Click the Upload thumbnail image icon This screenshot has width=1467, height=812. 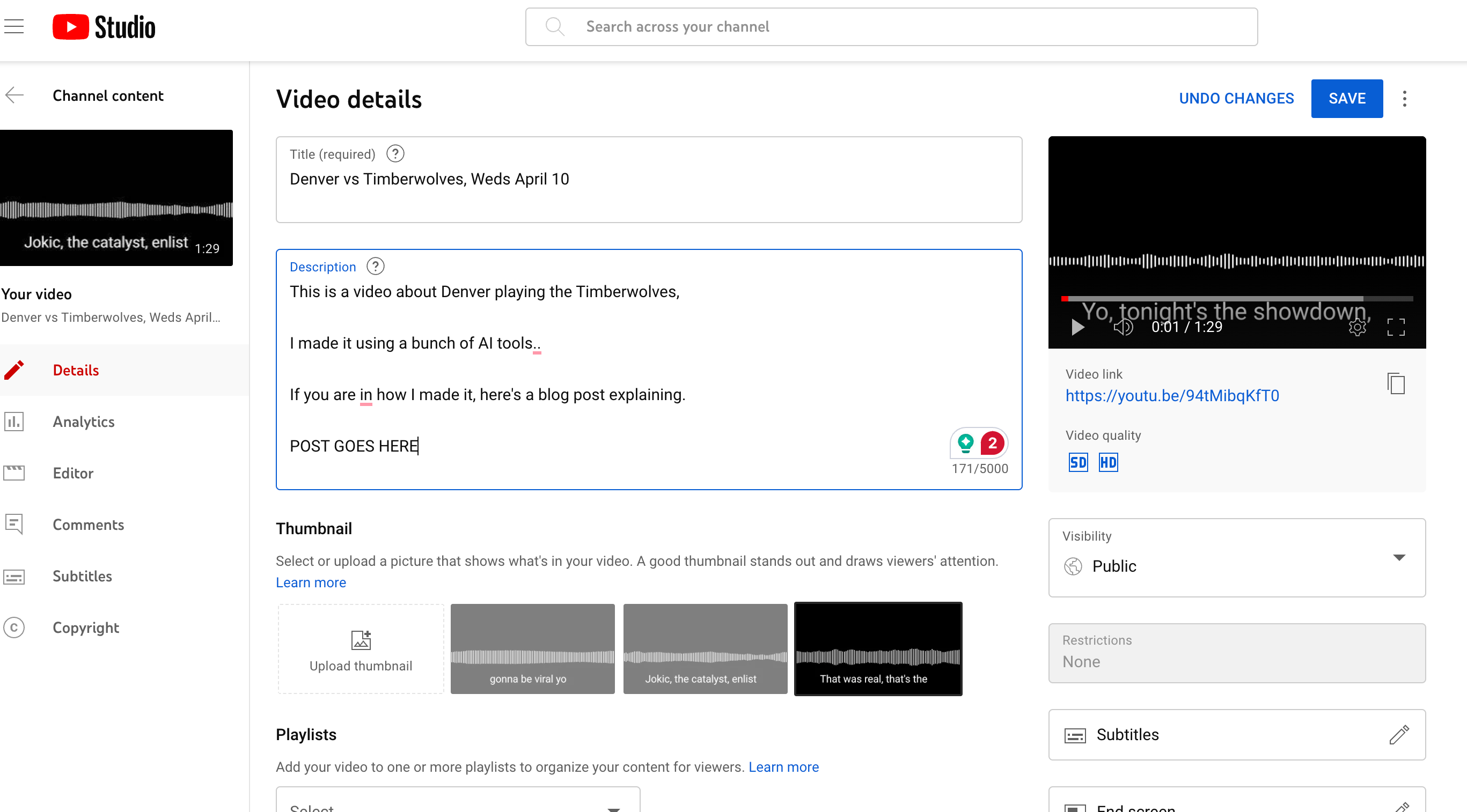(361, 640)
